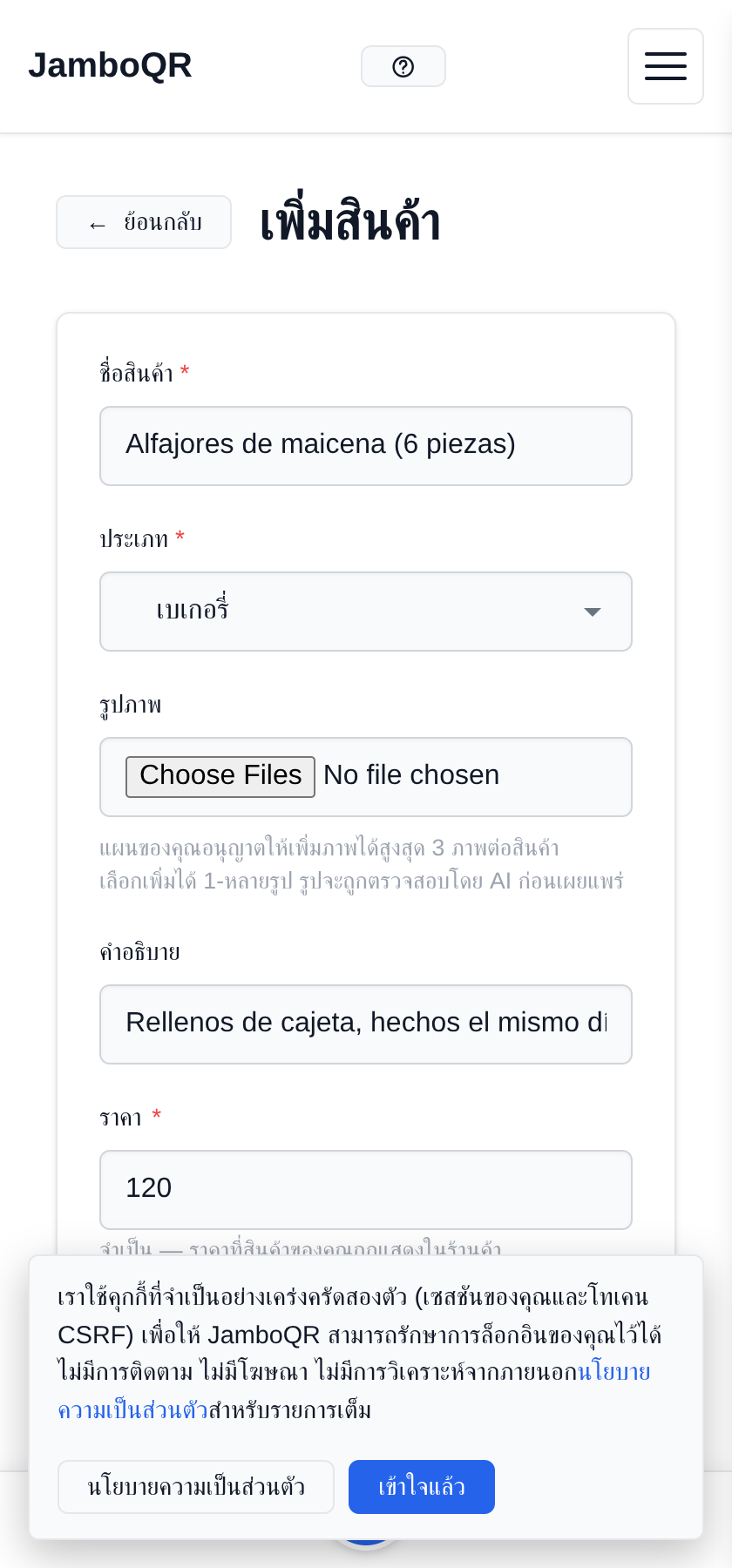Viewport: 732px width, 1568px height.
Task: Click the นโยบายความเป็นส่วนตัว button in cookie banner
Action: pos(196,1487)
